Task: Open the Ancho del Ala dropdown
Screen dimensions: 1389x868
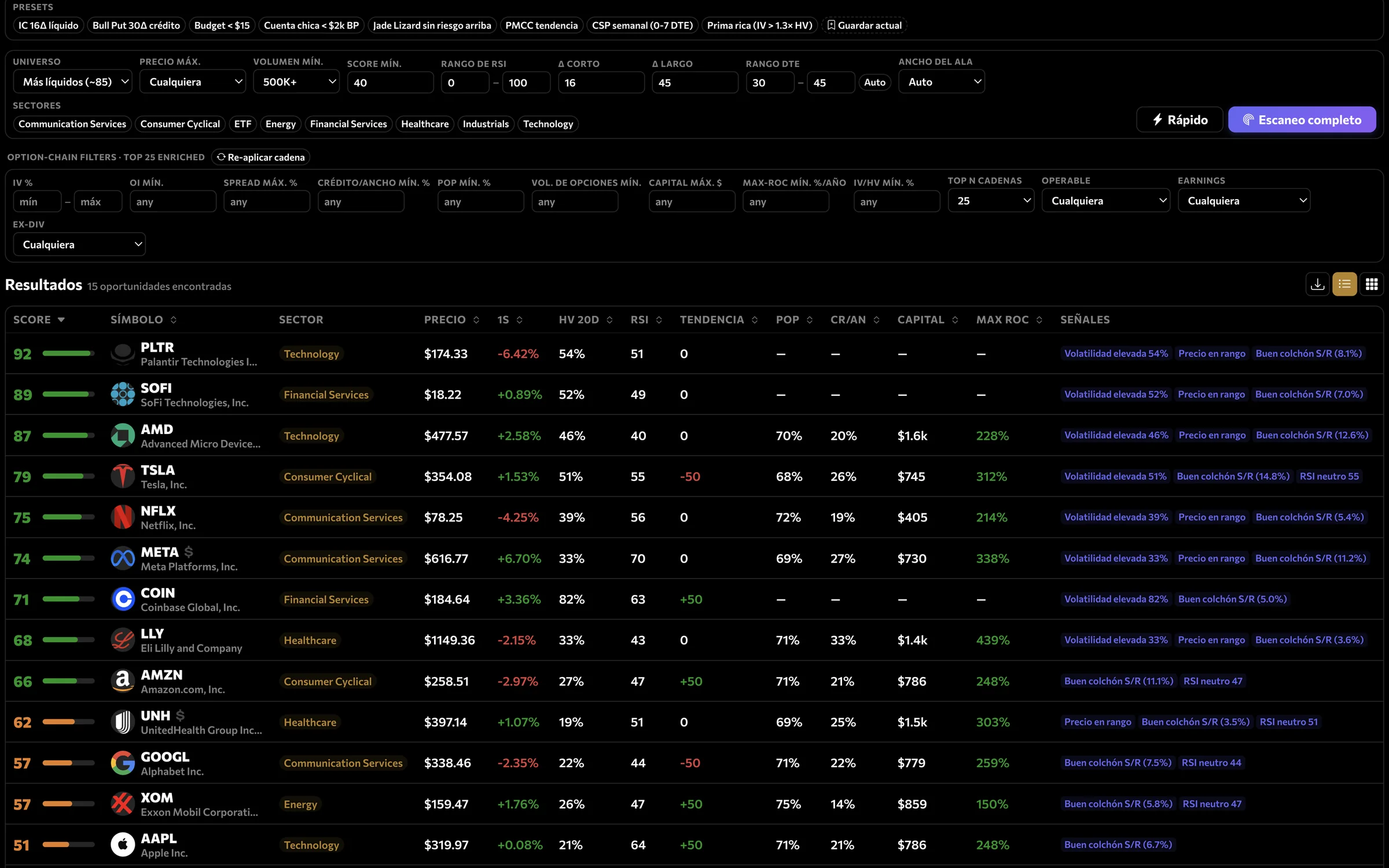Action: tap(942, 82)
